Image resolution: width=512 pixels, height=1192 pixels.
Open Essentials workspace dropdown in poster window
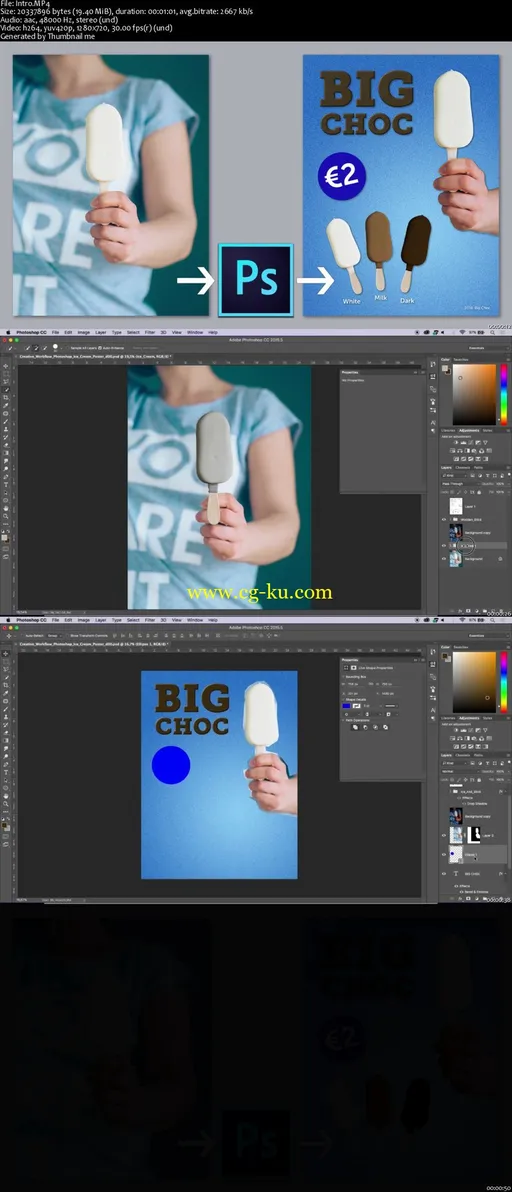pyautogui.click(x=489, y=636)
